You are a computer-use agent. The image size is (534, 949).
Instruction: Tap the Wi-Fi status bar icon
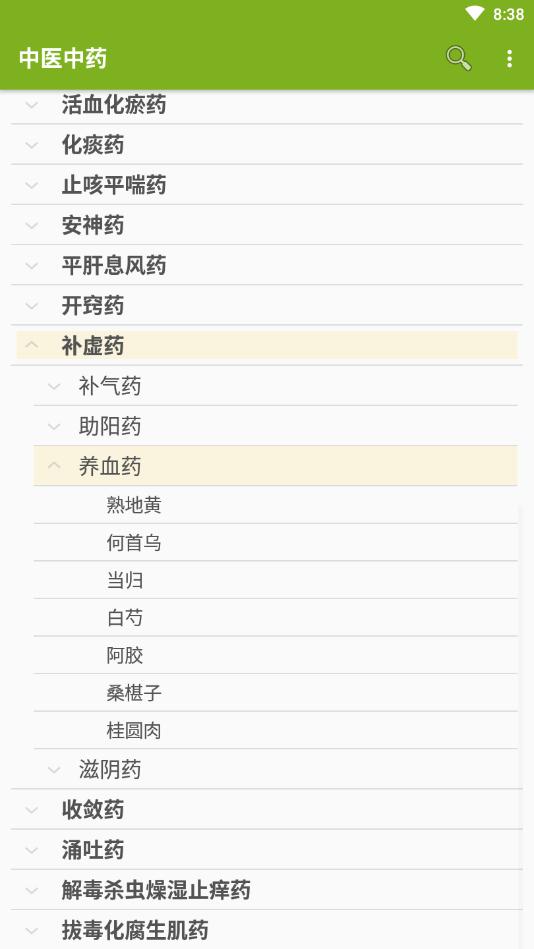[475, 13]
